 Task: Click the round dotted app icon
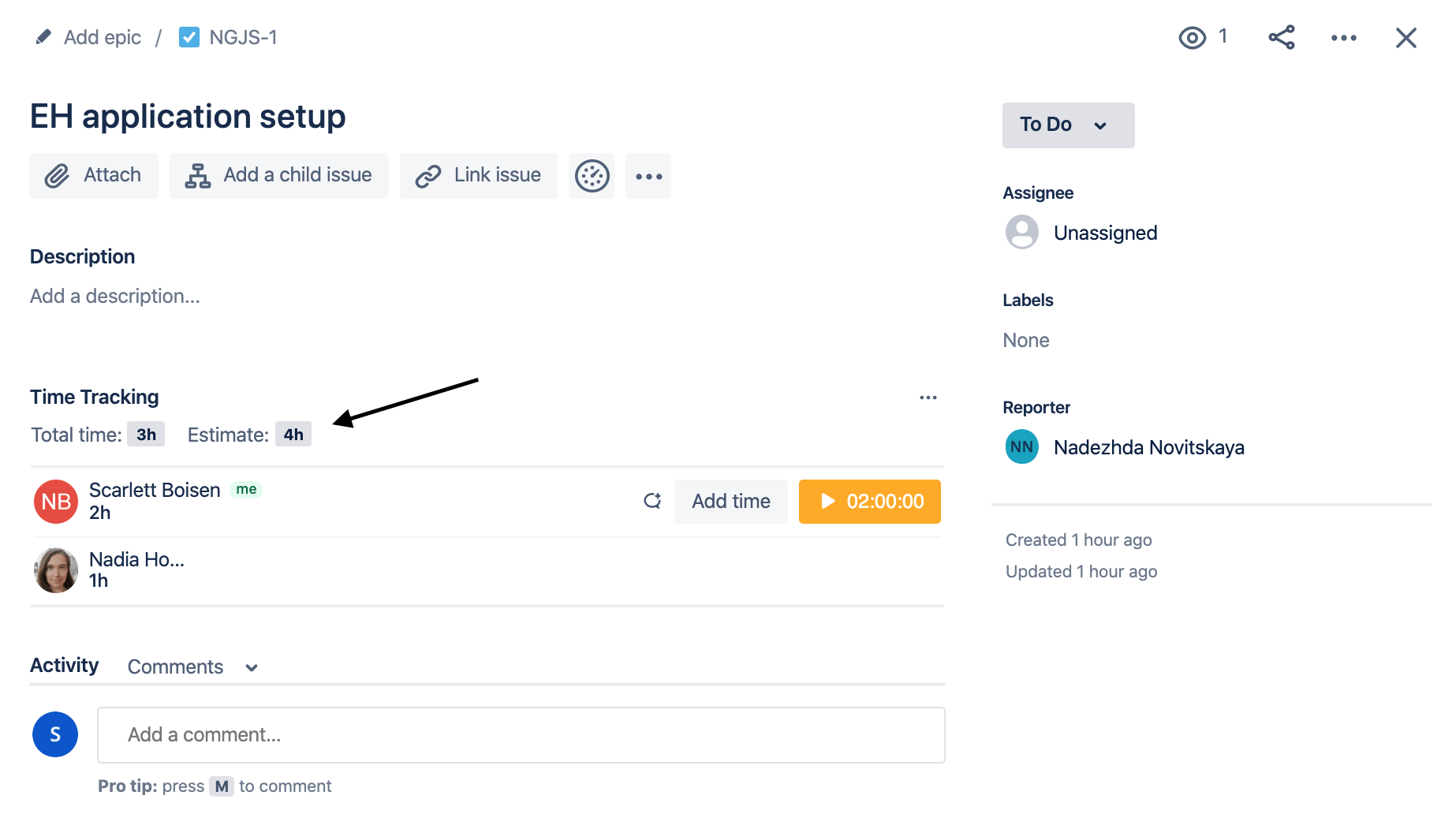[592, 176]
